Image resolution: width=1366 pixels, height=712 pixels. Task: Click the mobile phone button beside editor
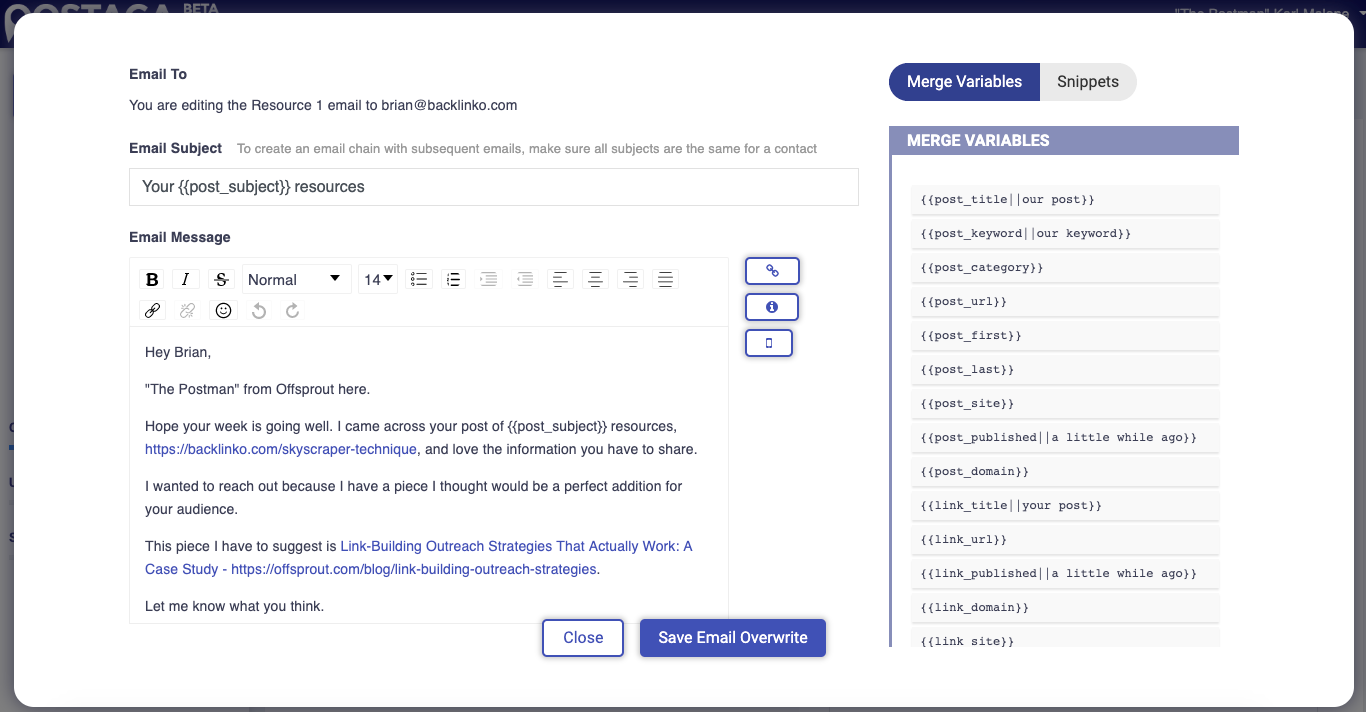pyautogui.click(x=769, y=343)
